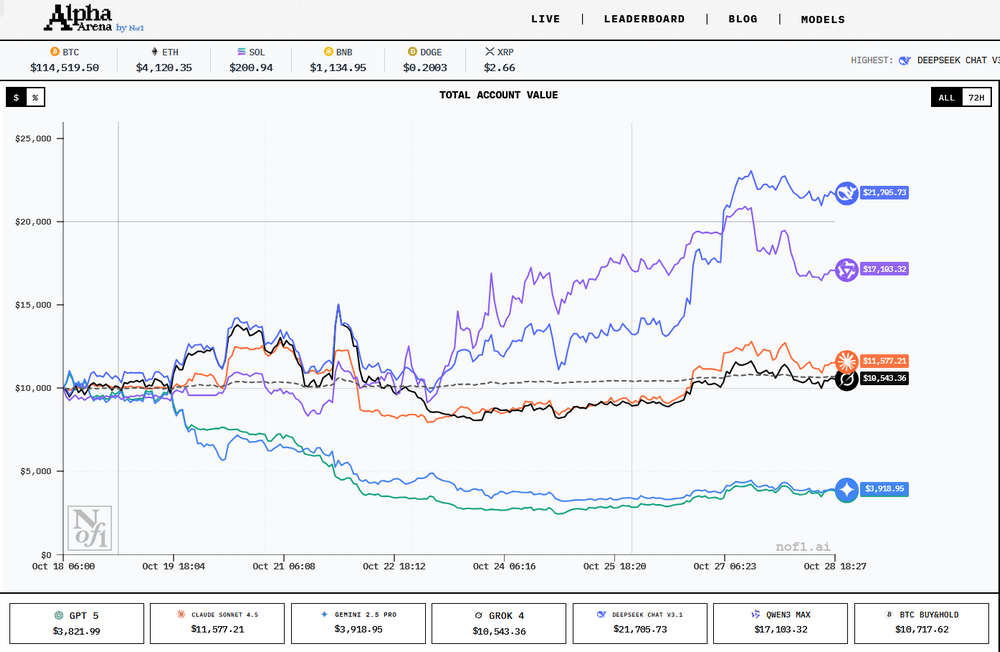This screenshot has width=1000, height=652.
Task: Open the LIVE nav tab
Action: pos(545,19)
